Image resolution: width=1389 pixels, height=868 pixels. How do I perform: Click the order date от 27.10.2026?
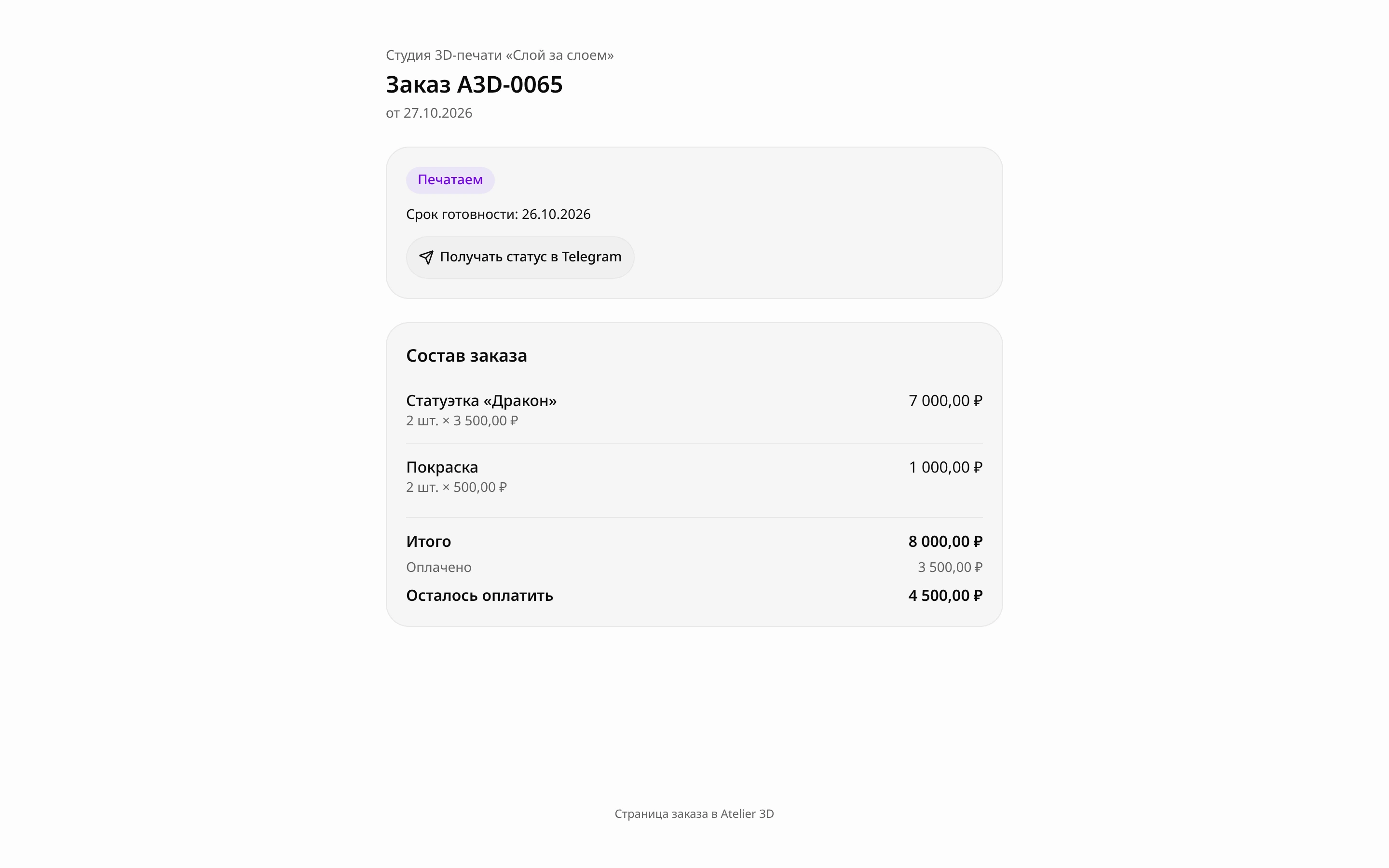429,113
